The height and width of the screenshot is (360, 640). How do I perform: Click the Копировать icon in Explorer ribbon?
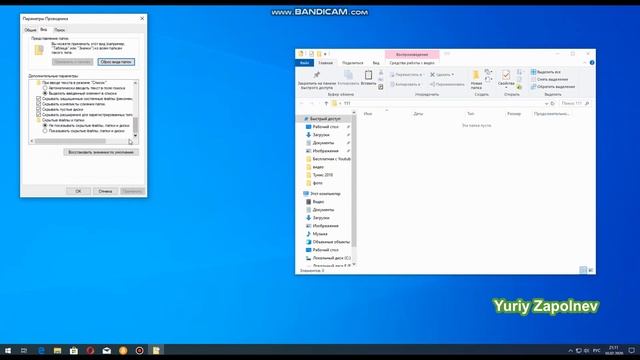coord(348,75)
